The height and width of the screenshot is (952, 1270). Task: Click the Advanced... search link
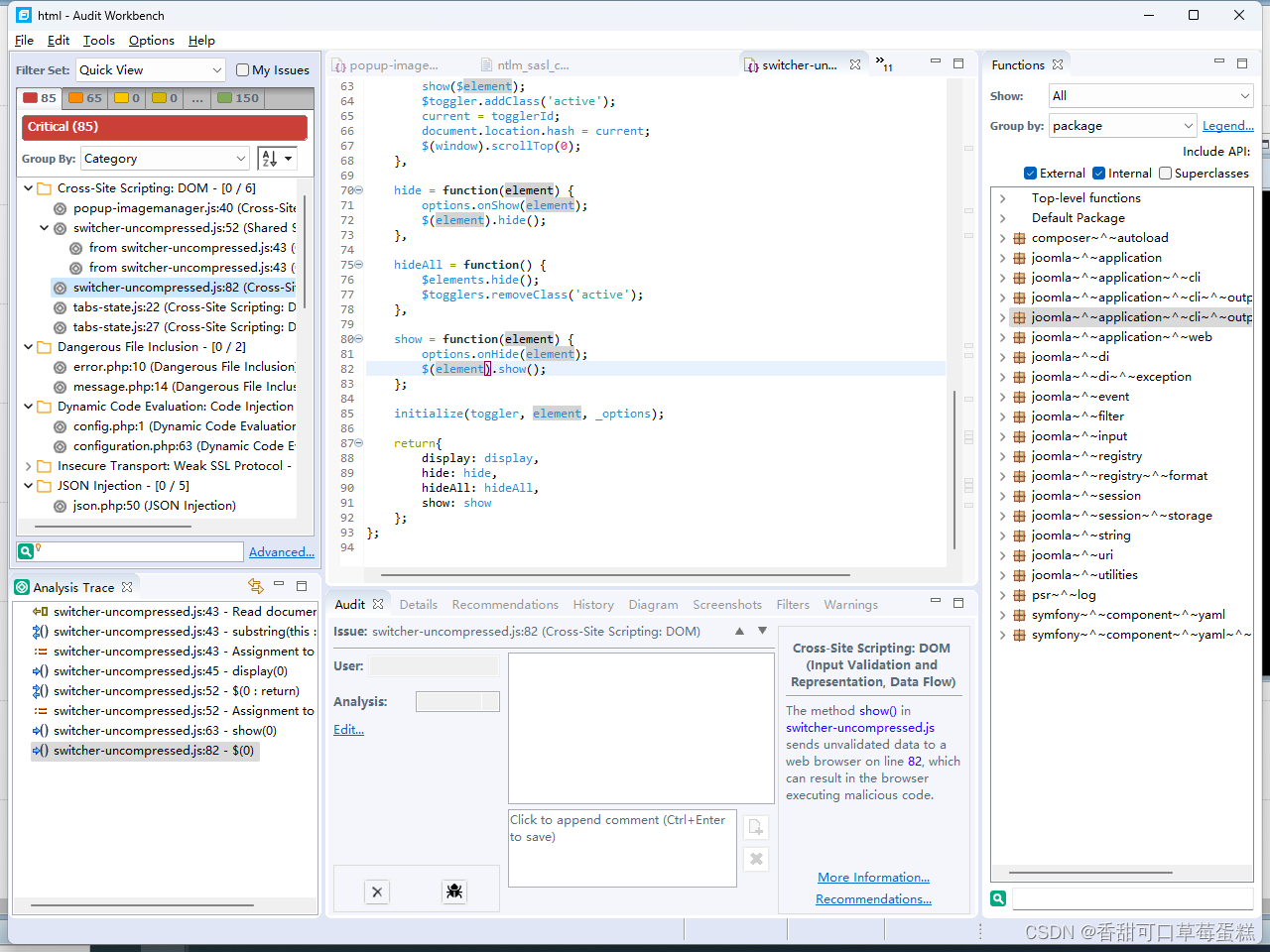coord(282,552)
